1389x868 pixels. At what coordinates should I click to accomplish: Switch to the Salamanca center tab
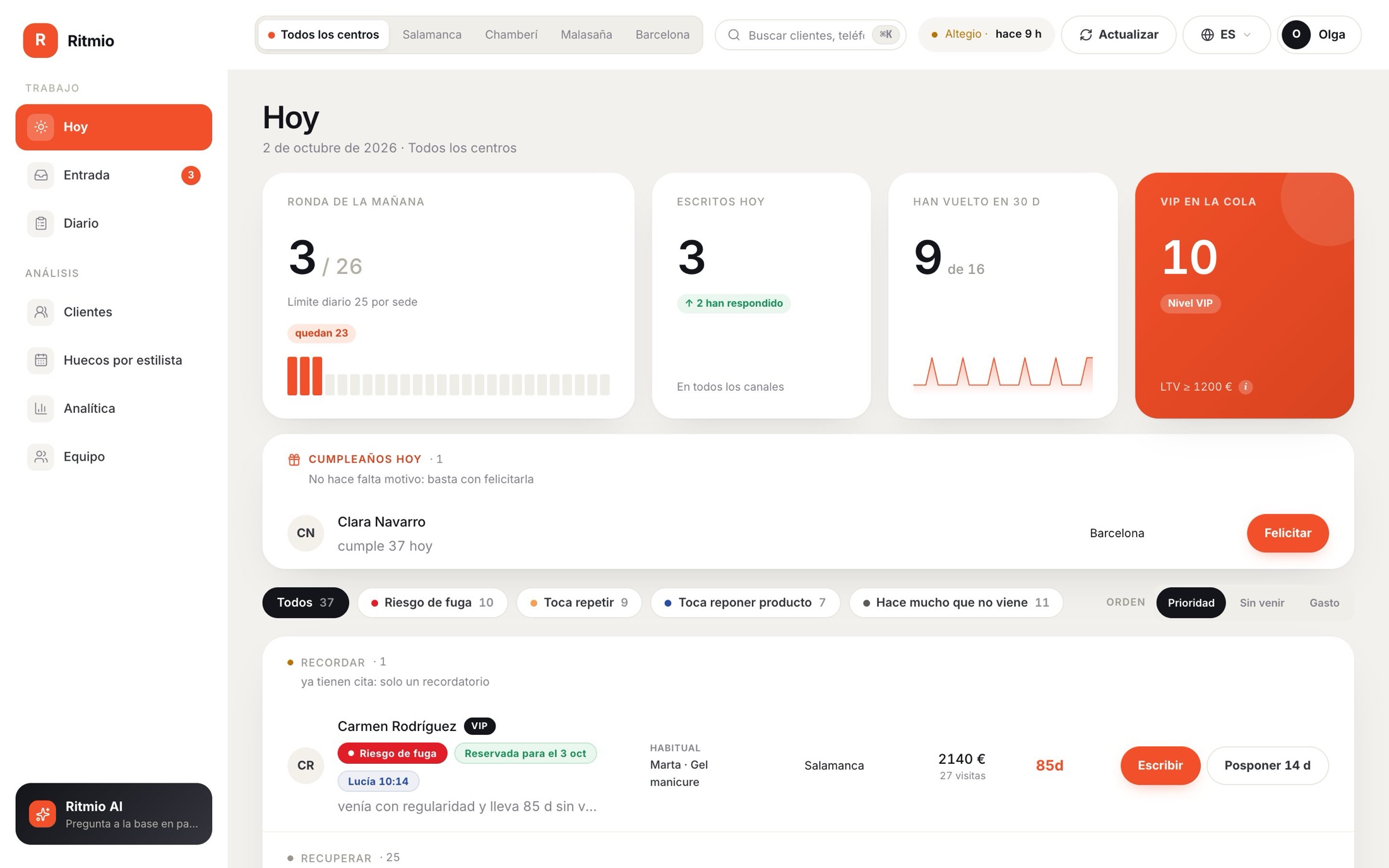click(432, 35)
